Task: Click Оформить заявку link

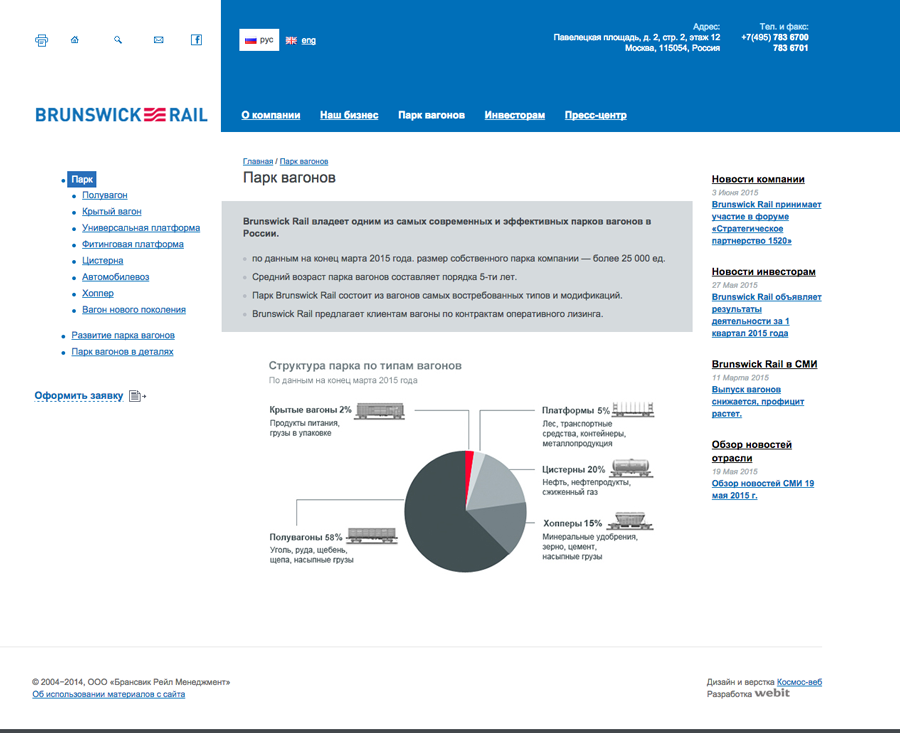Action: coord(79,395)
